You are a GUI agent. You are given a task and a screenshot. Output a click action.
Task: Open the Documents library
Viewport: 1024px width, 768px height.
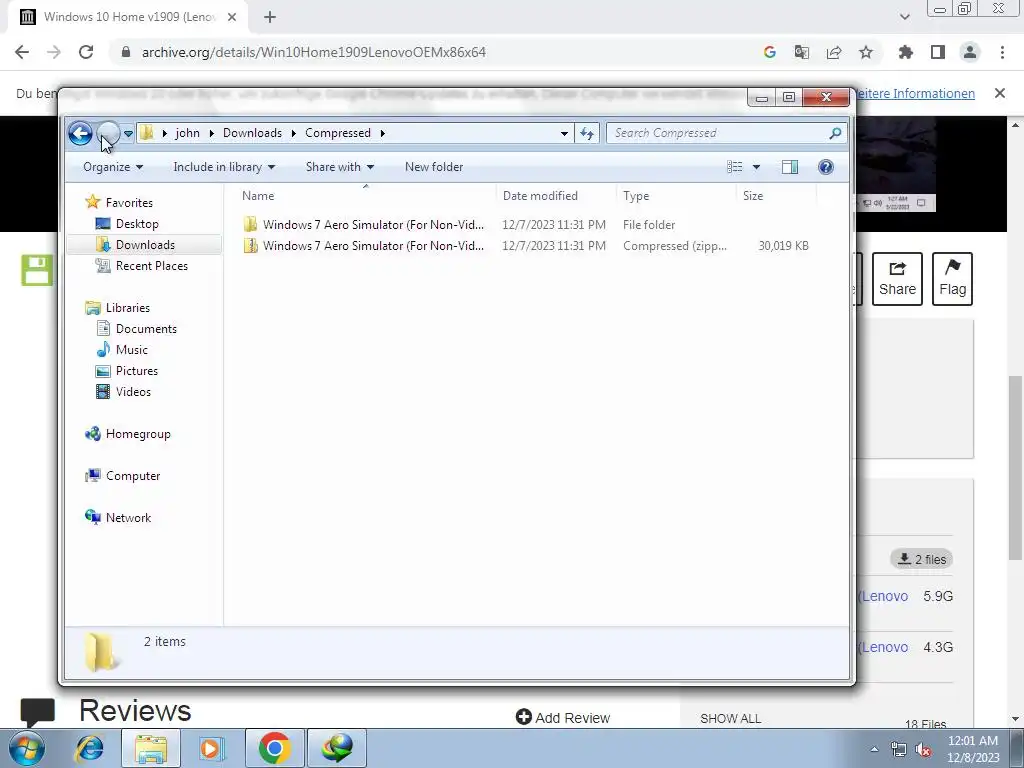(146, 328)
